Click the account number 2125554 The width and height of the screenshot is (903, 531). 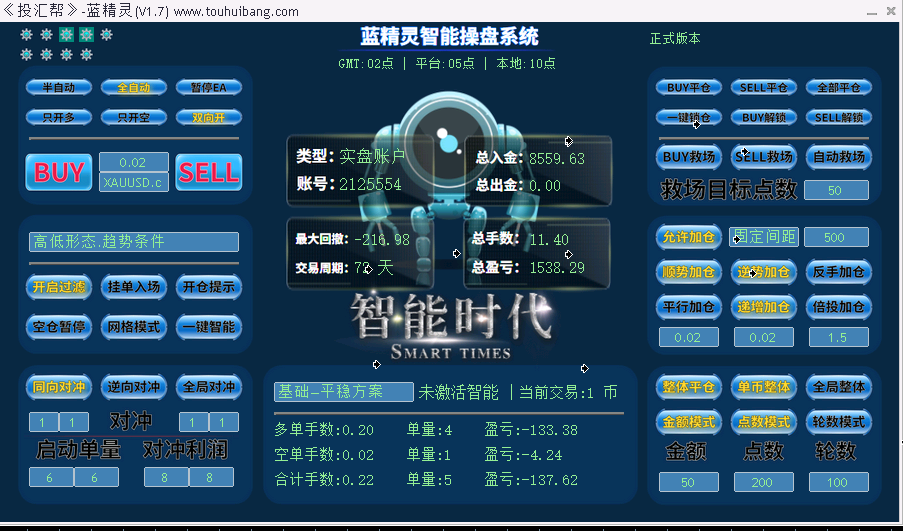click(x=370, y=184)
